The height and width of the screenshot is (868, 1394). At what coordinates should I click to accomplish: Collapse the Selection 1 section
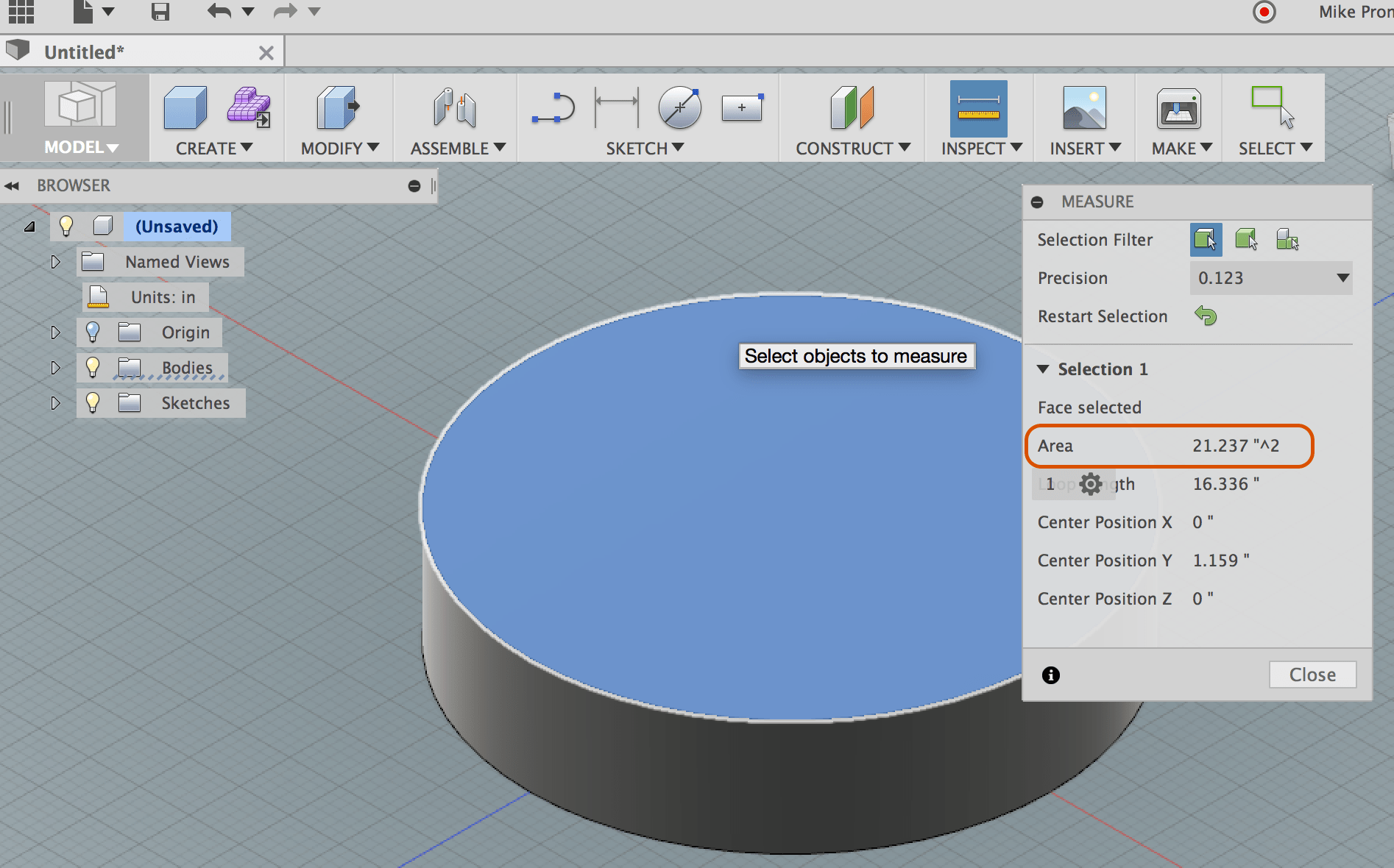1043,369
